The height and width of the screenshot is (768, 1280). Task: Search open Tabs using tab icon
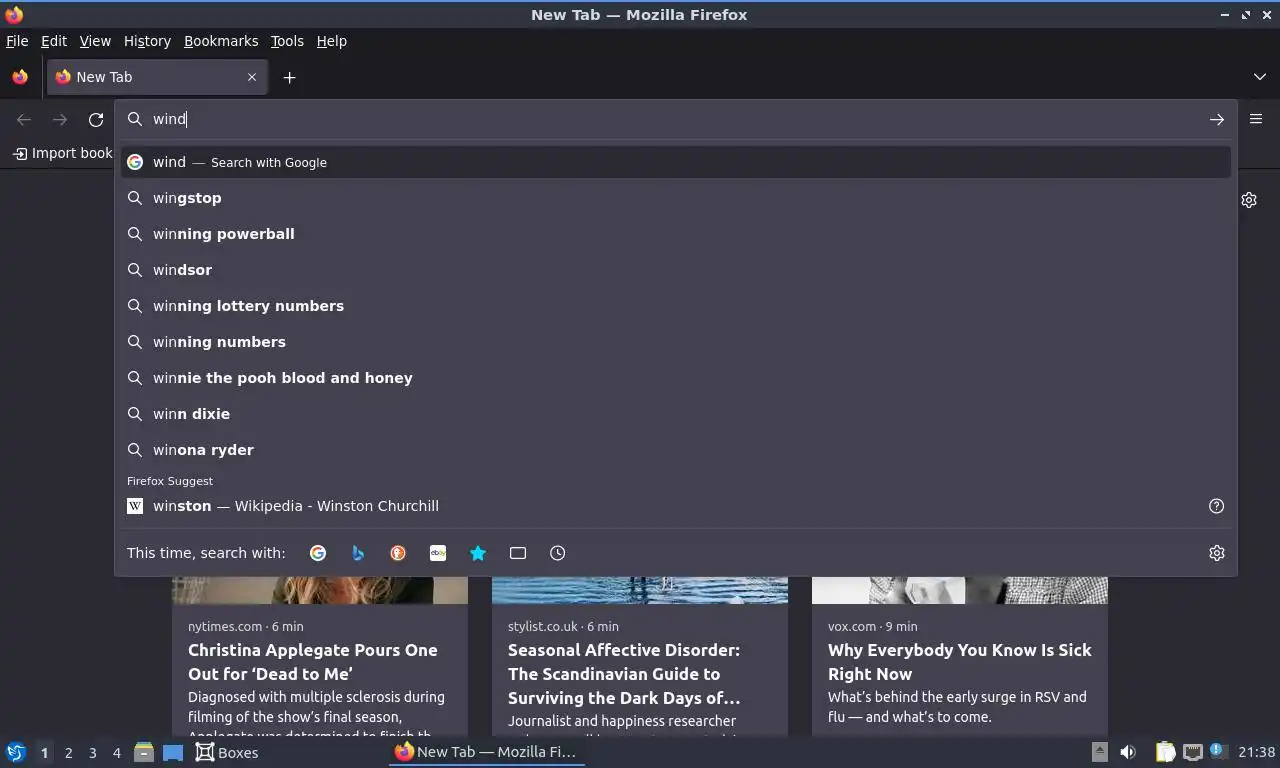coord(518,553)
